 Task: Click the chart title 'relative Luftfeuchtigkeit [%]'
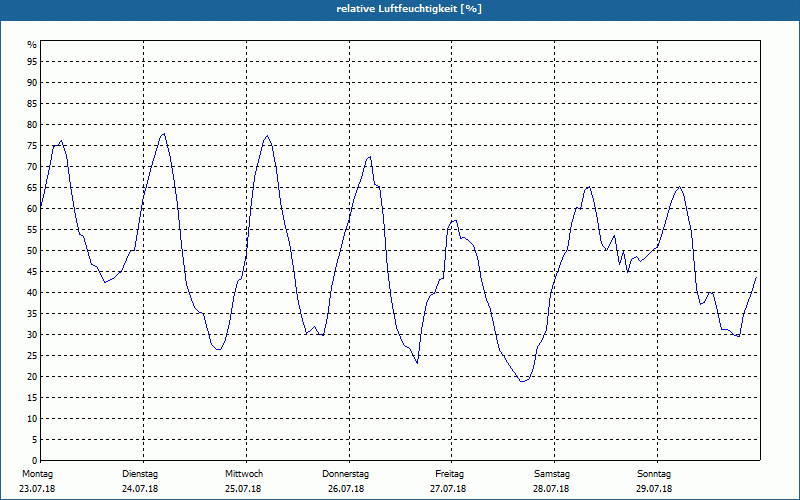pyautogui.click(x=409, y=9)
